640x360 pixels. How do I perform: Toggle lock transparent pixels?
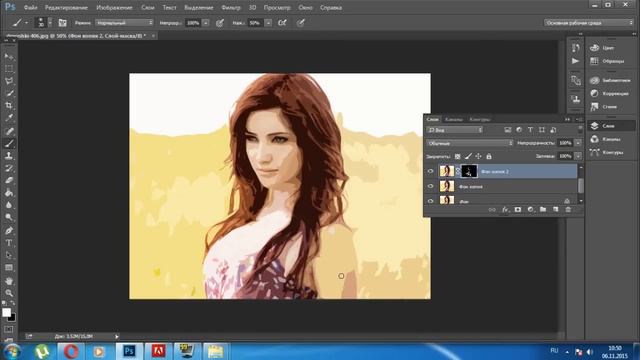[458, 156]
